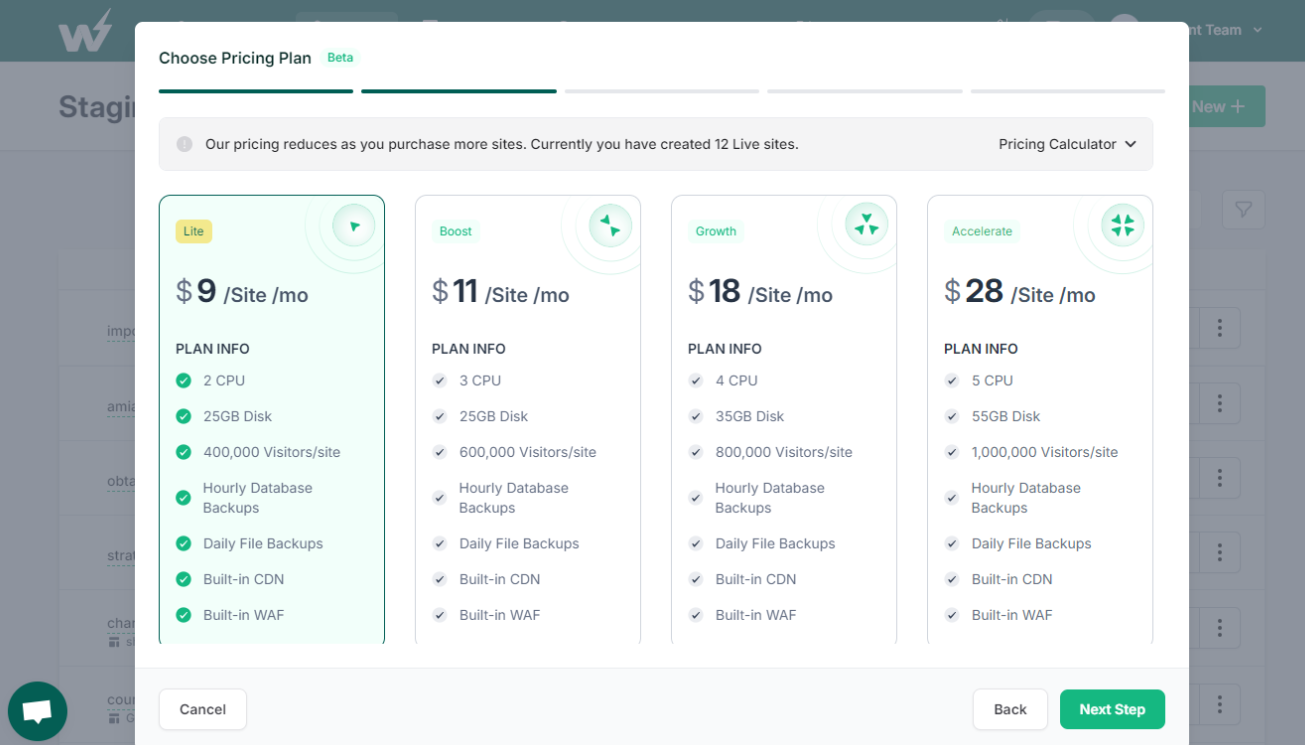Click 800,000 Visitors/site in Growth plan

[x=784, y=452]
